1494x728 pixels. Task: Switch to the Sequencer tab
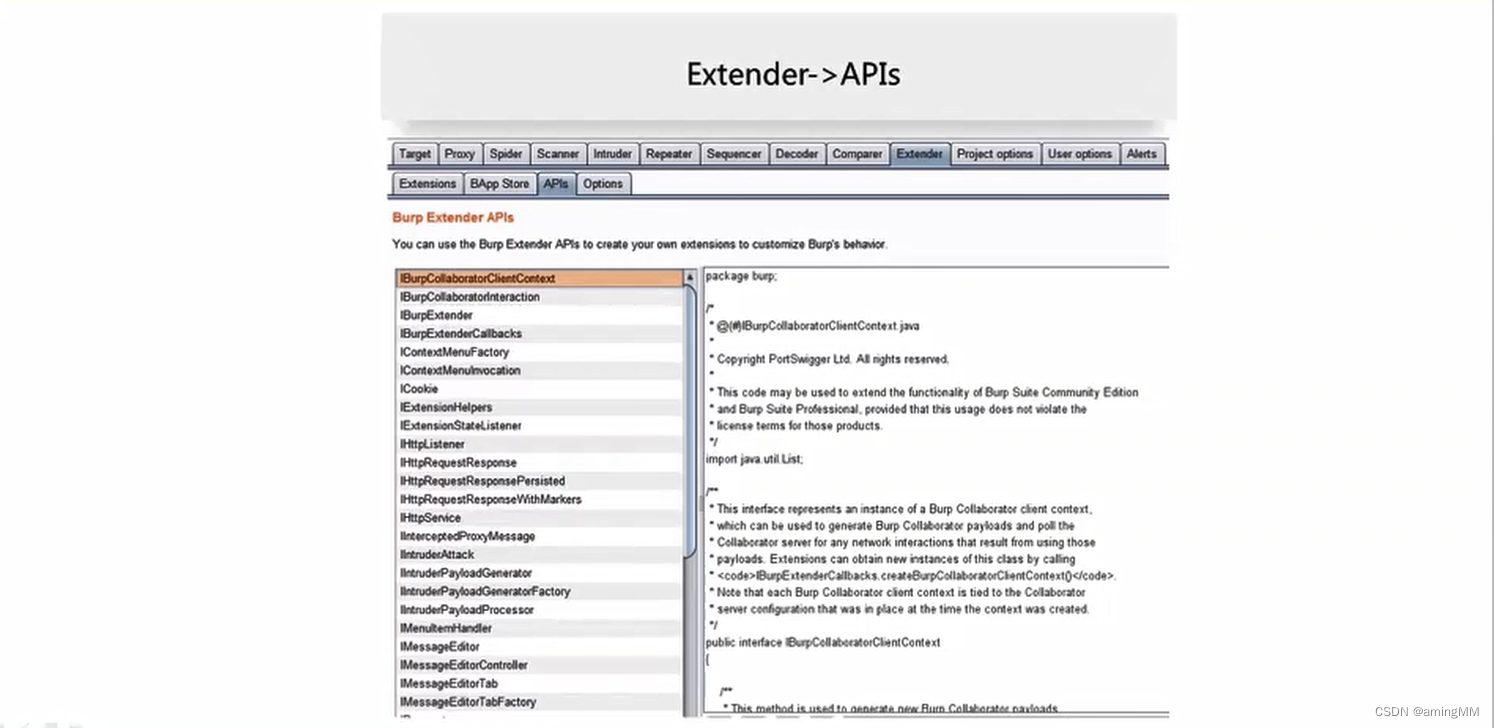[734, 154]
